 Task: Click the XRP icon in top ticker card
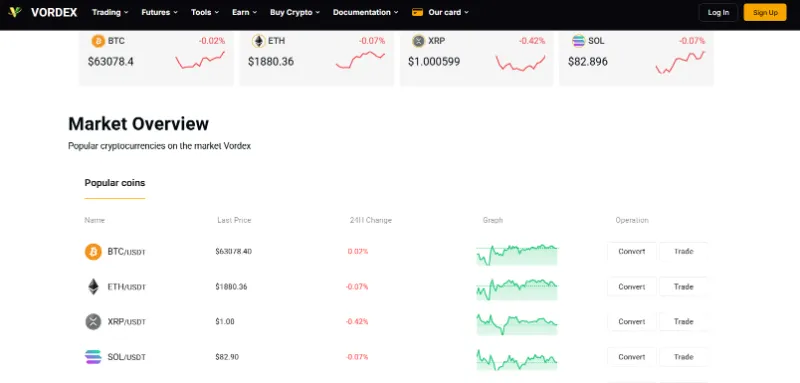coord(418,41)
